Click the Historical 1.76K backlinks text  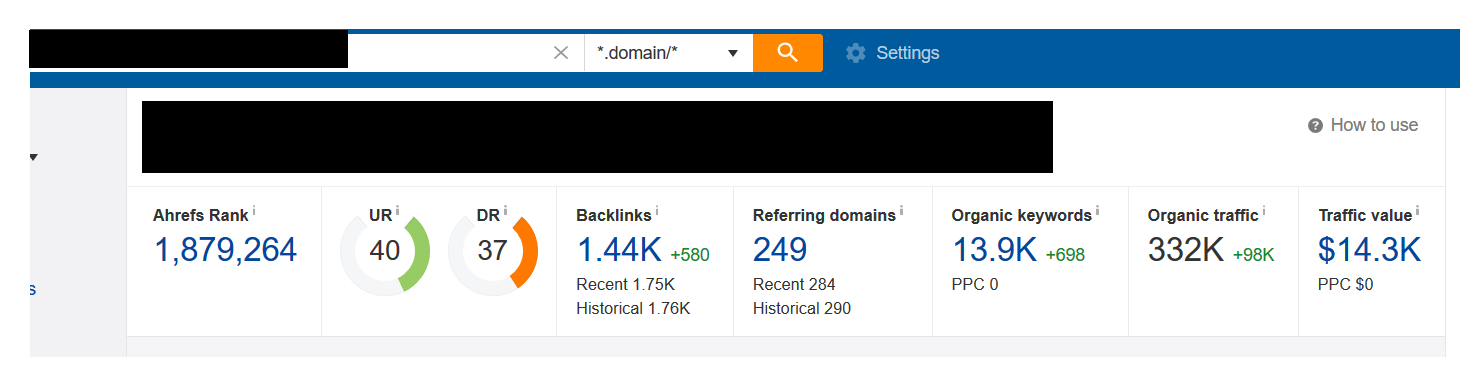tap(633, 308)
